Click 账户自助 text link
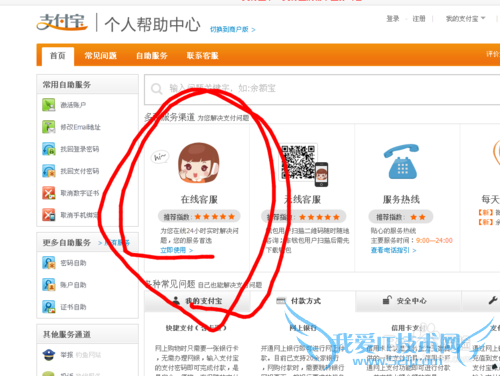The height and width of the screenshot is (376, 500). click(73, 285)
